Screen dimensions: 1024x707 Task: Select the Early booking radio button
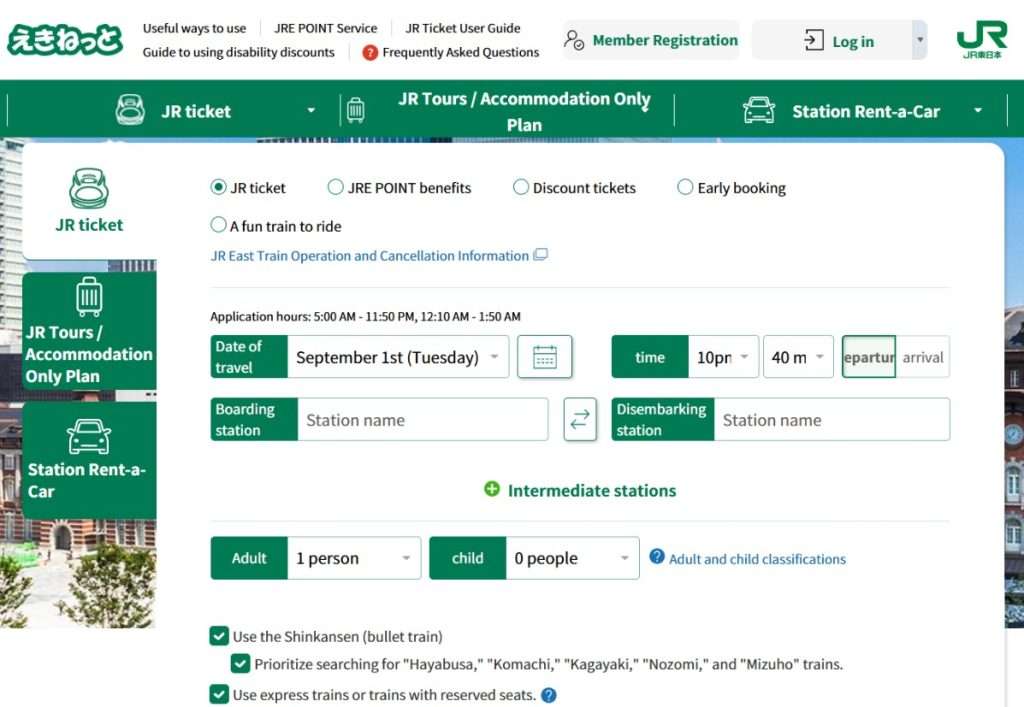tap(685, 187)
